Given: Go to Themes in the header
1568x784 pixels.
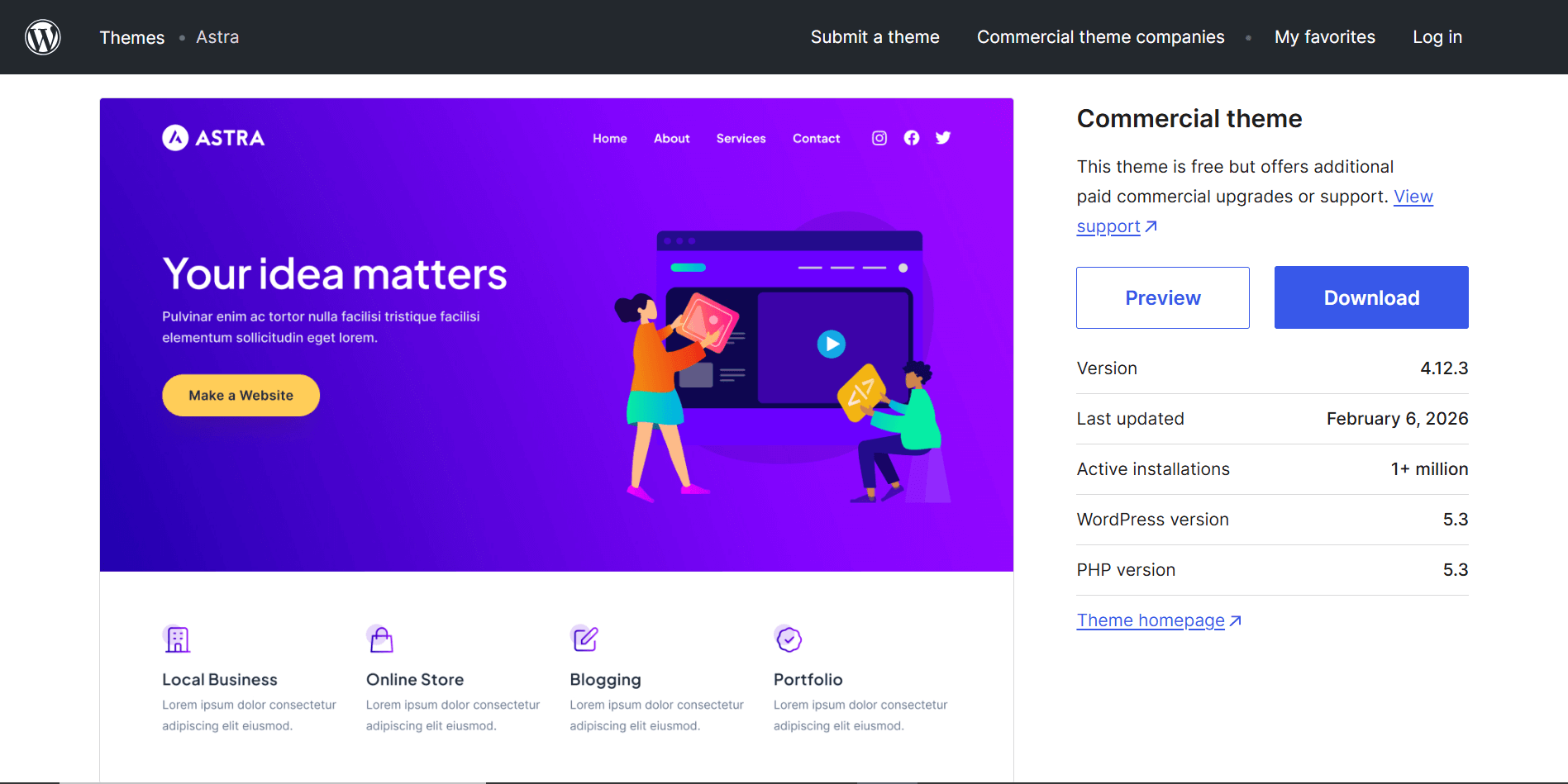Looking at the screenshot, I should 132,37.
